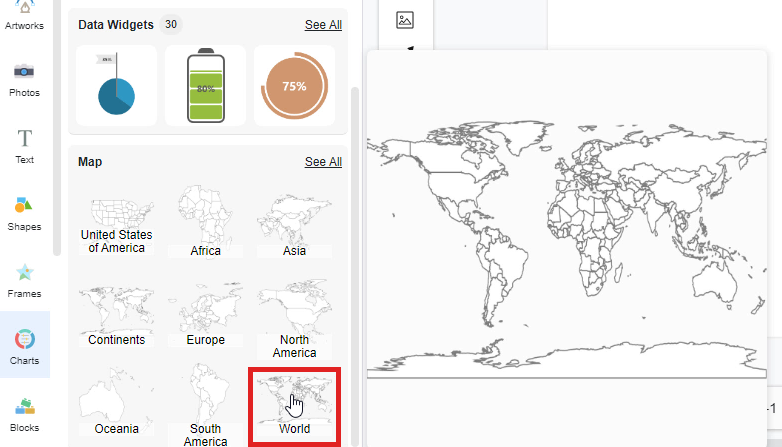Click See All next to Map

point(323,162)
